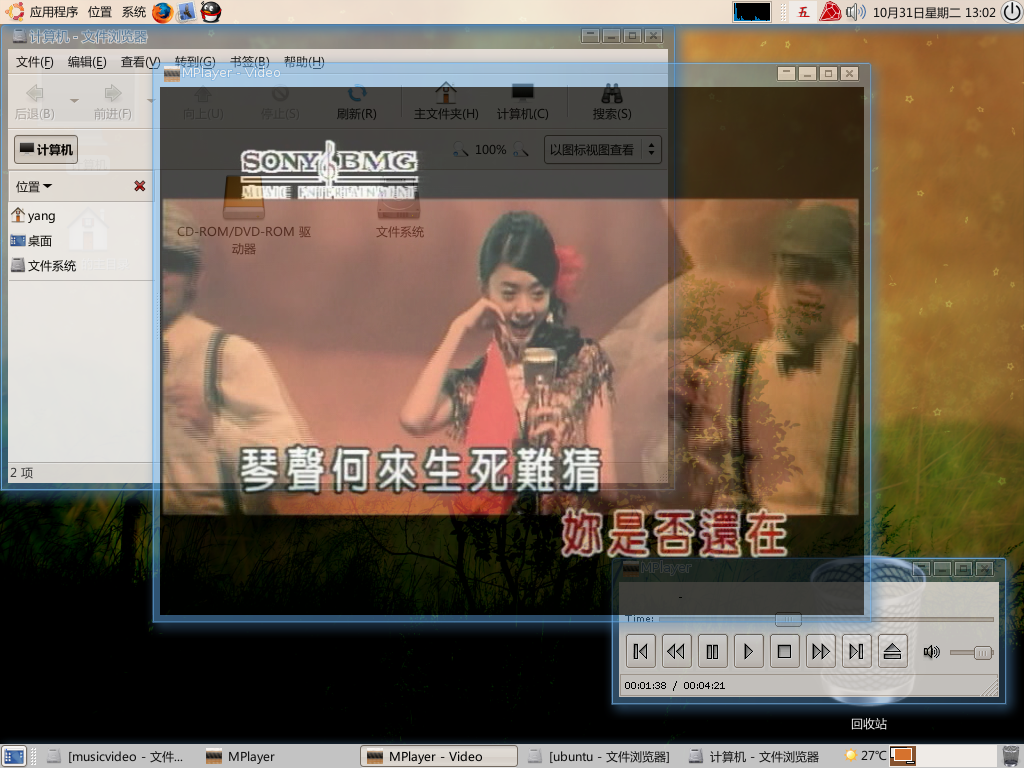1024x768 pixels.
Task: Launch Firefox from the top panel
Action: click(x=162, y=12)
